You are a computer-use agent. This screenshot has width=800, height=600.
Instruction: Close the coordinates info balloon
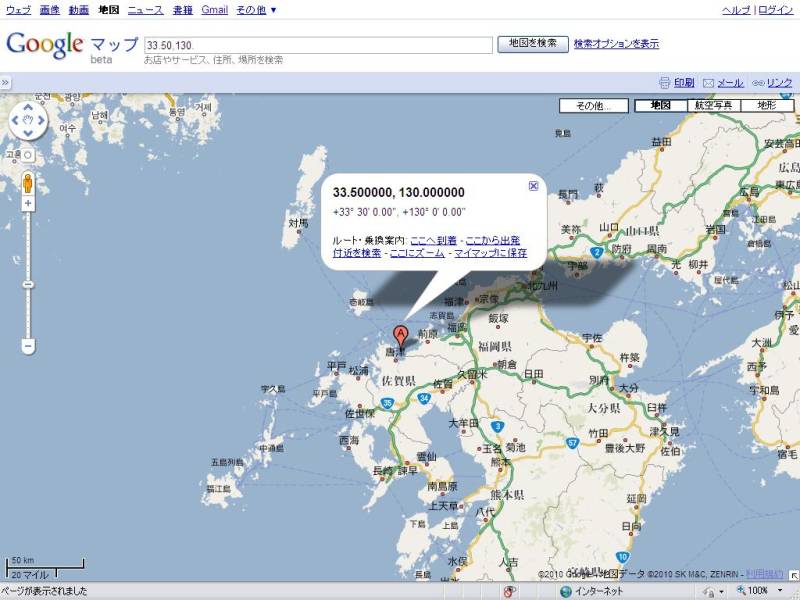click(x=533, y=185)
